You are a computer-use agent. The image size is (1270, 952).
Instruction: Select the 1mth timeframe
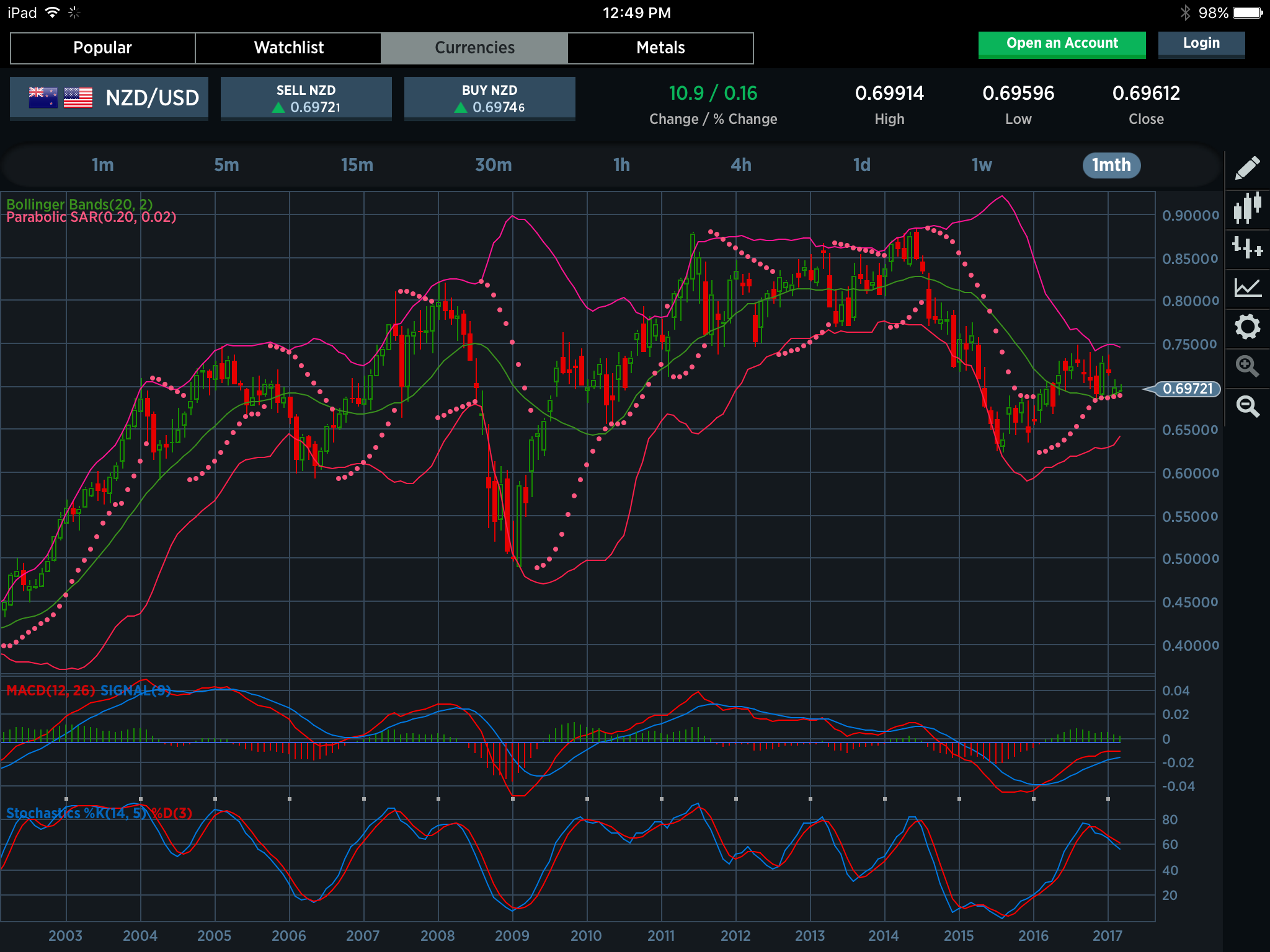tap(1111, 165)
